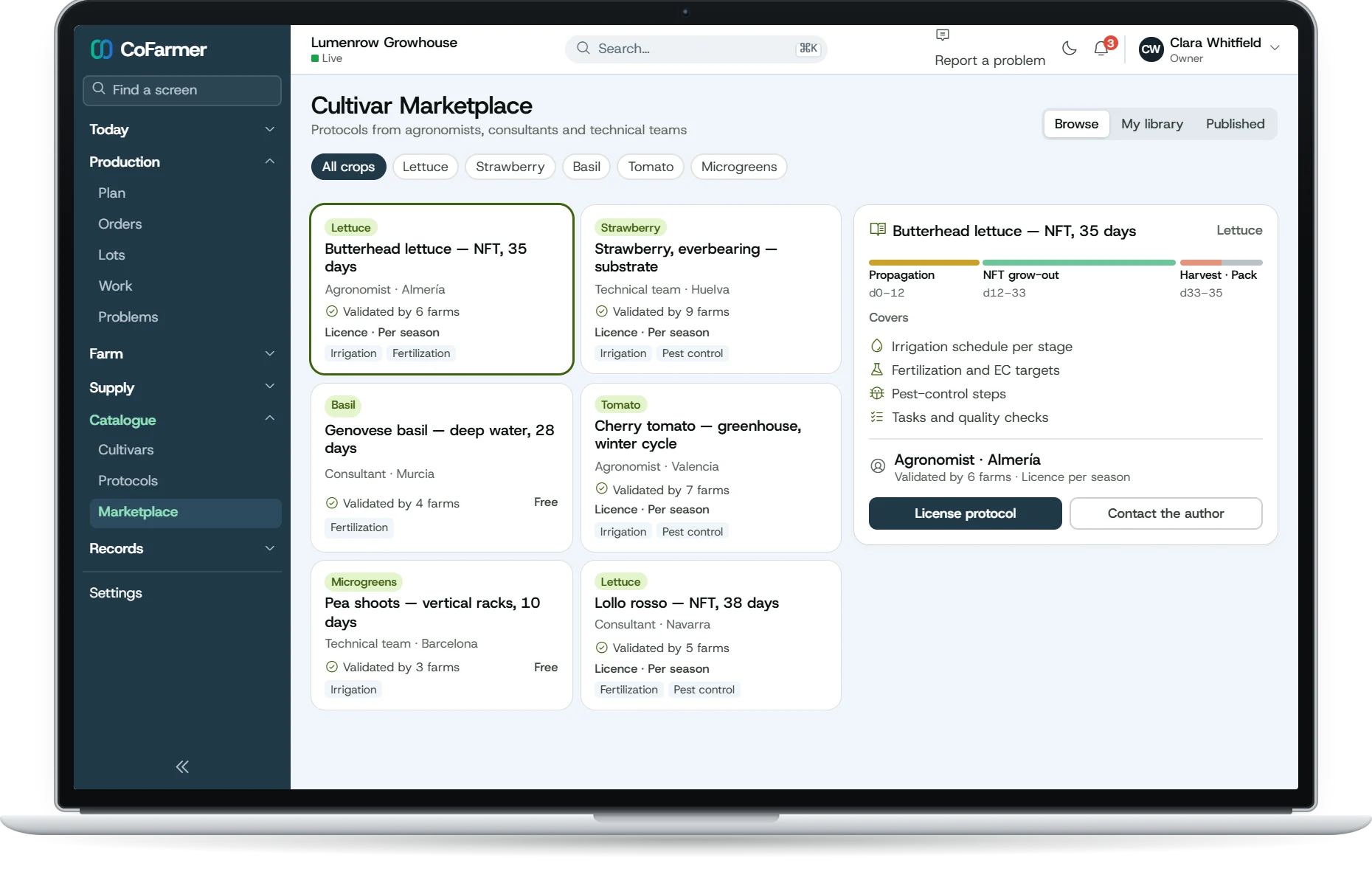Click the Report a problem icon

click(943, 35)
